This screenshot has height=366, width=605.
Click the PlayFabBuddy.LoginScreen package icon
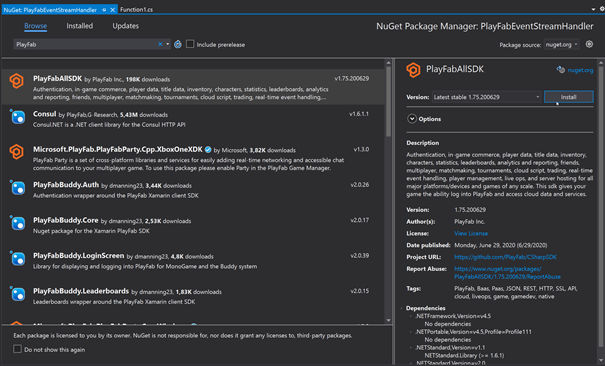tap(17, 258)
